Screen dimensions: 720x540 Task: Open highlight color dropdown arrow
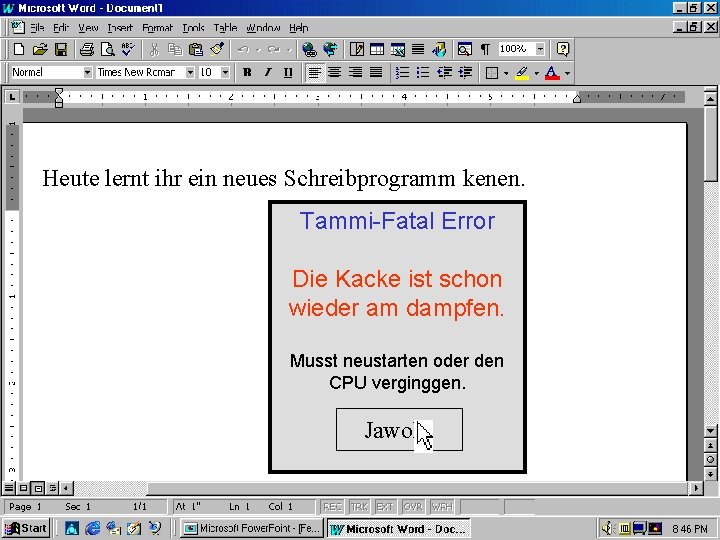pos(536,73)
